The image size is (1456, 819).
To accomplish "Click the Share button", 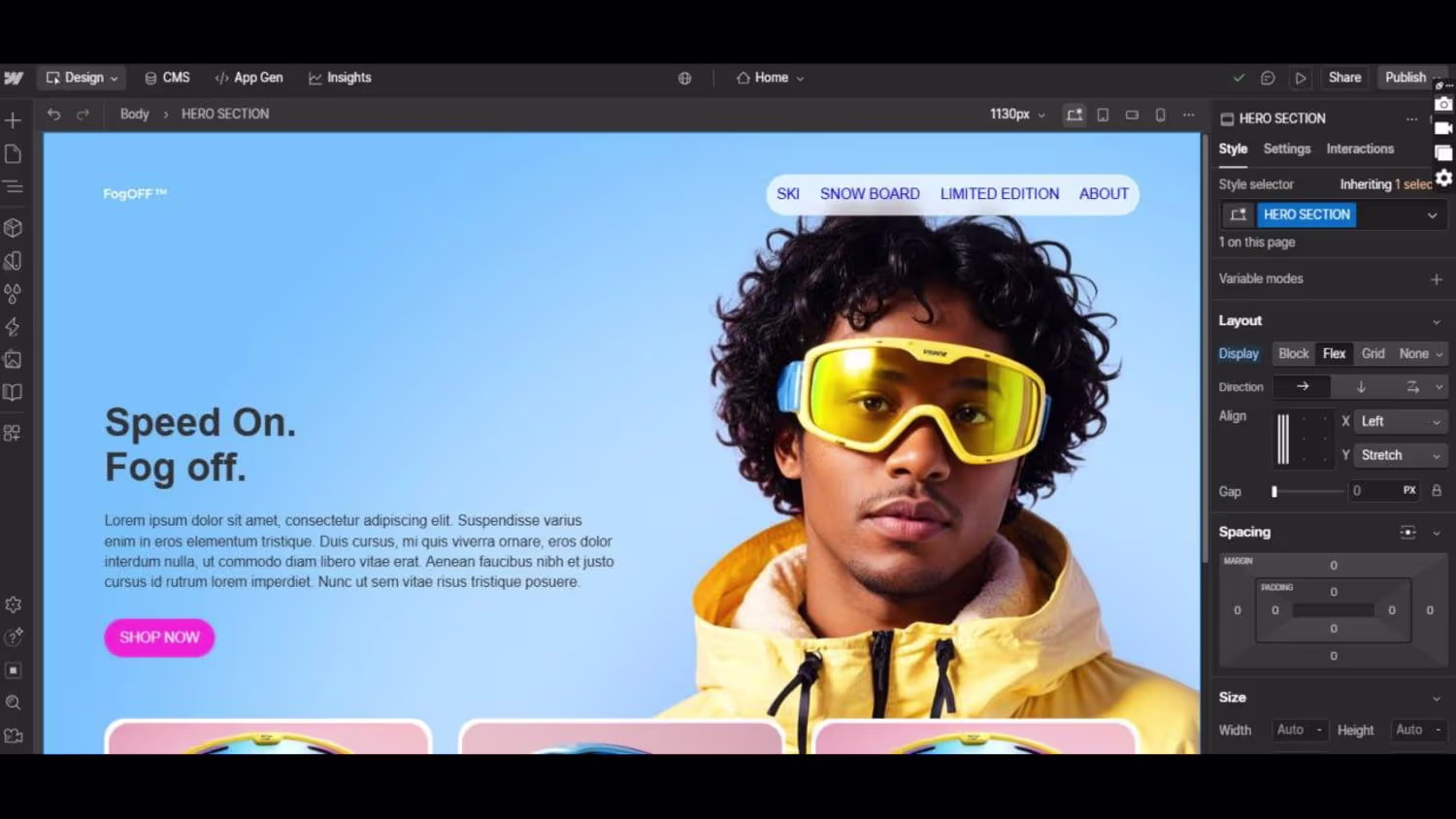I will 1344,78.
